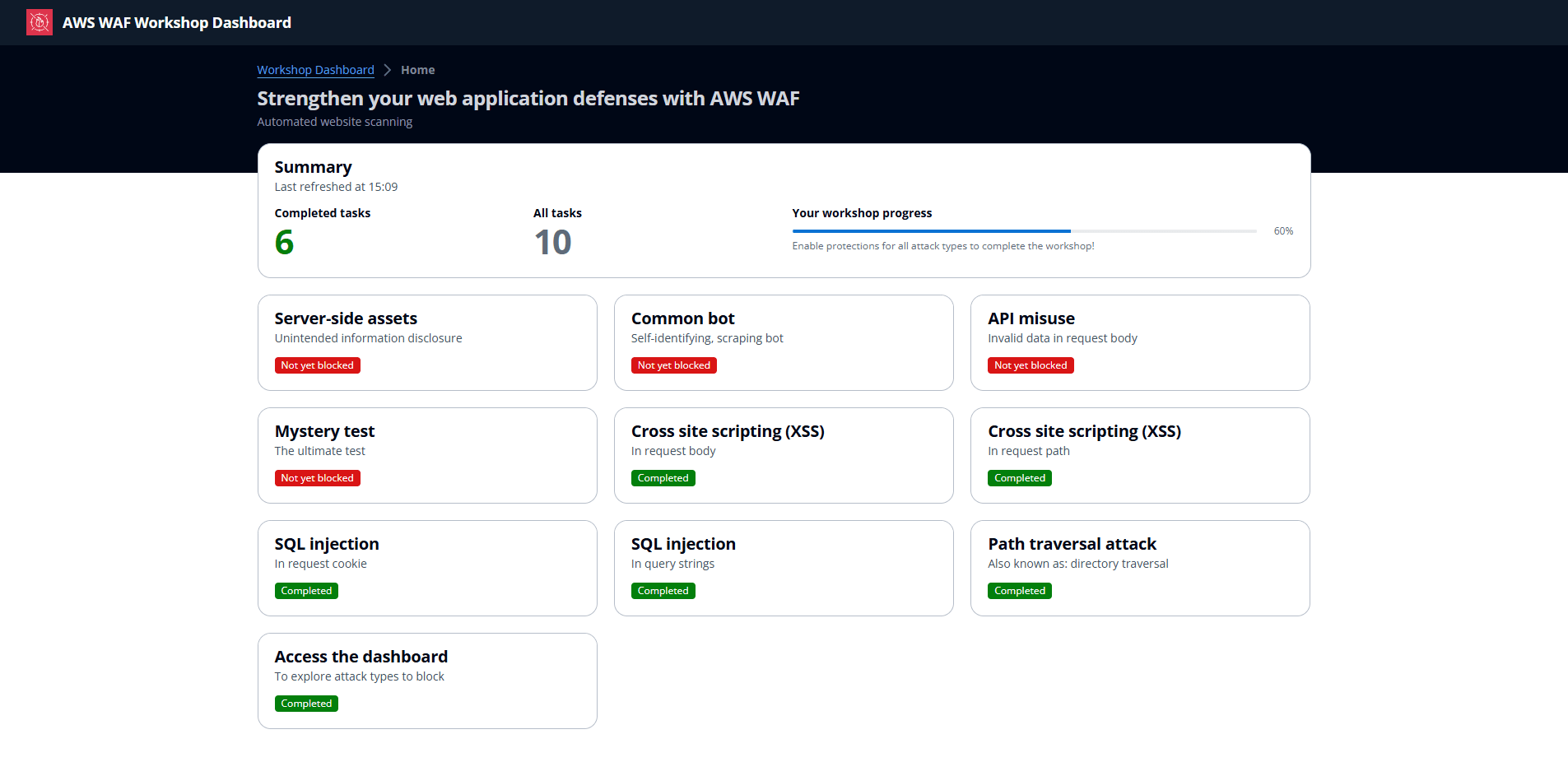1568x776 pixels.
Task: Click the All tasks label
Action: click(557, 213)
